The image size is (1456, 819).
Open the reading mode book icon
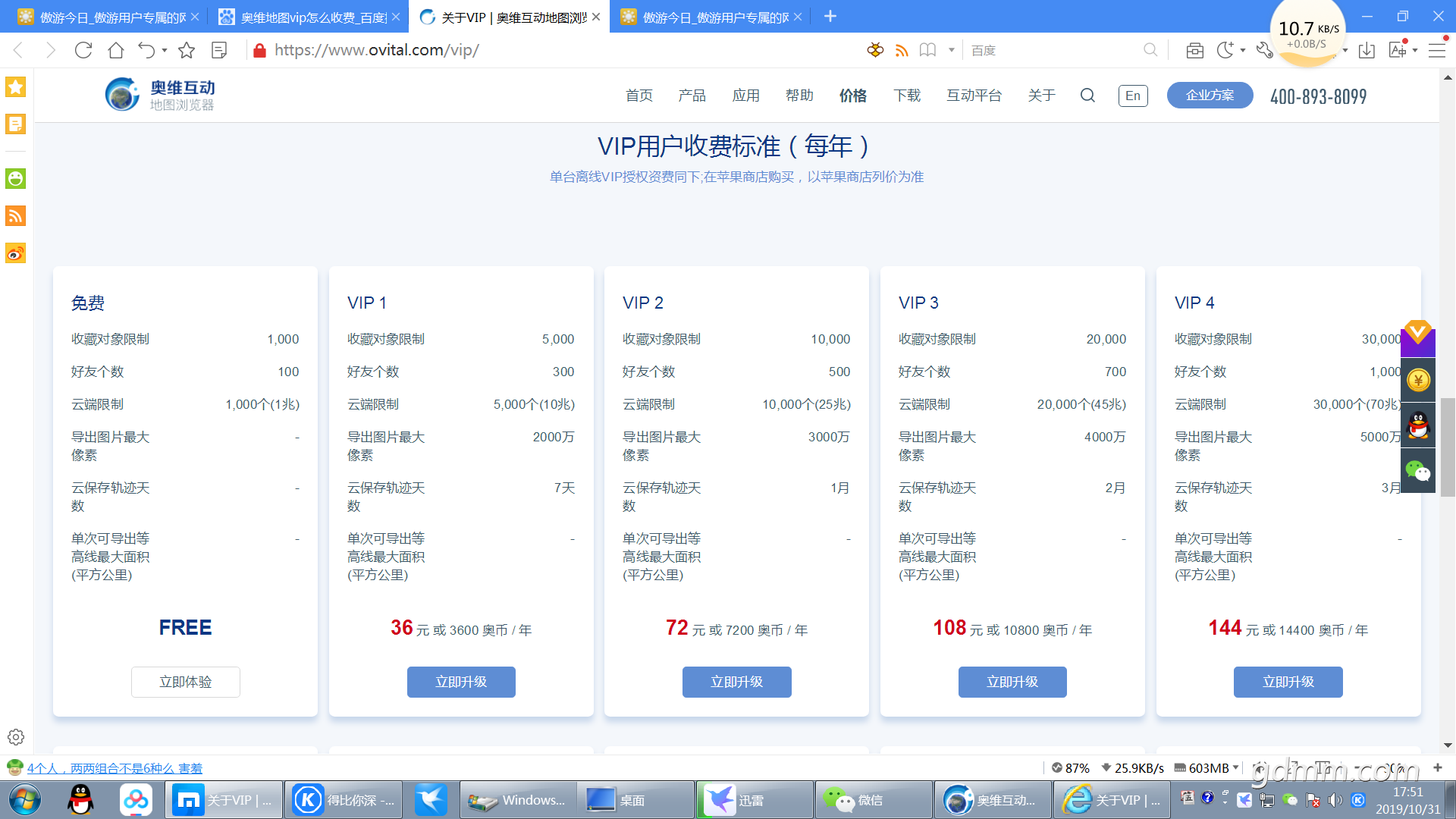pos(927,50)
